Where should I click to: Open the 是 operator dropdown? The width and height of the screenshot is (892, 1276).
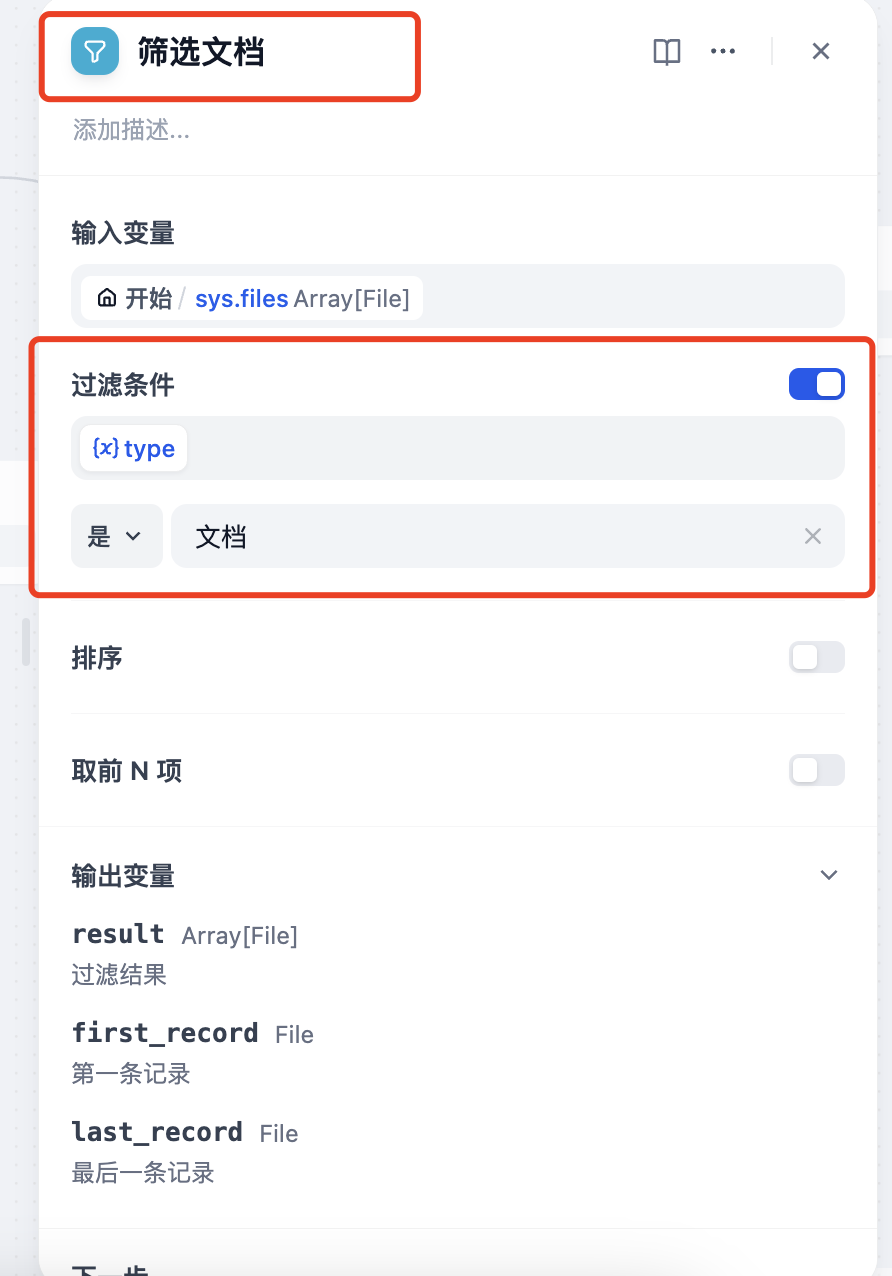[116, 536]
